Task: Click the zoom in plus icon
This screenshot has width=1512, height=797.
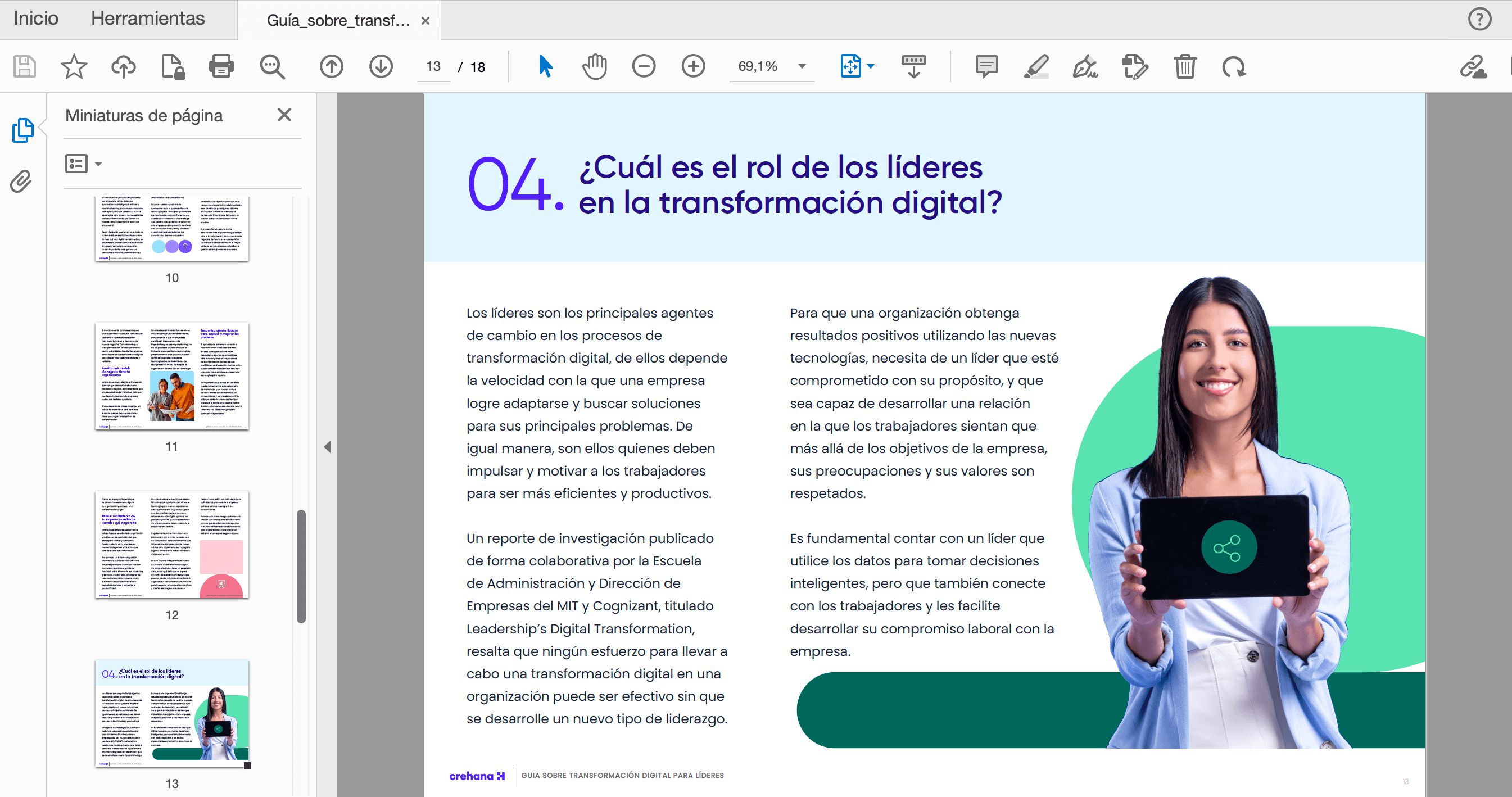Action: point(692,66)
